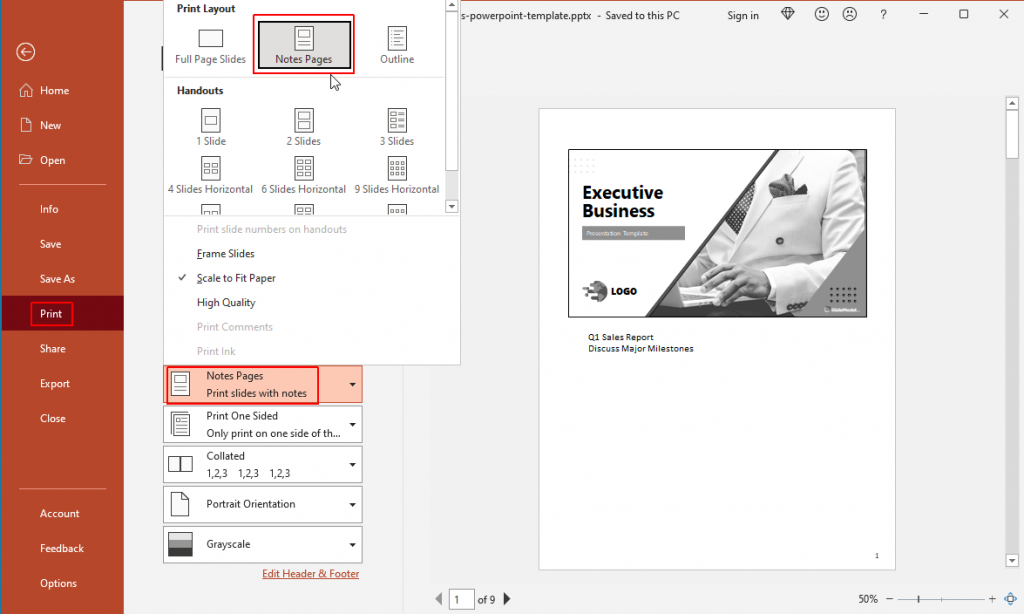Select 4 Slides Horizontal handout
This screenshot has height=614, width=1024.
click(210, 176)
